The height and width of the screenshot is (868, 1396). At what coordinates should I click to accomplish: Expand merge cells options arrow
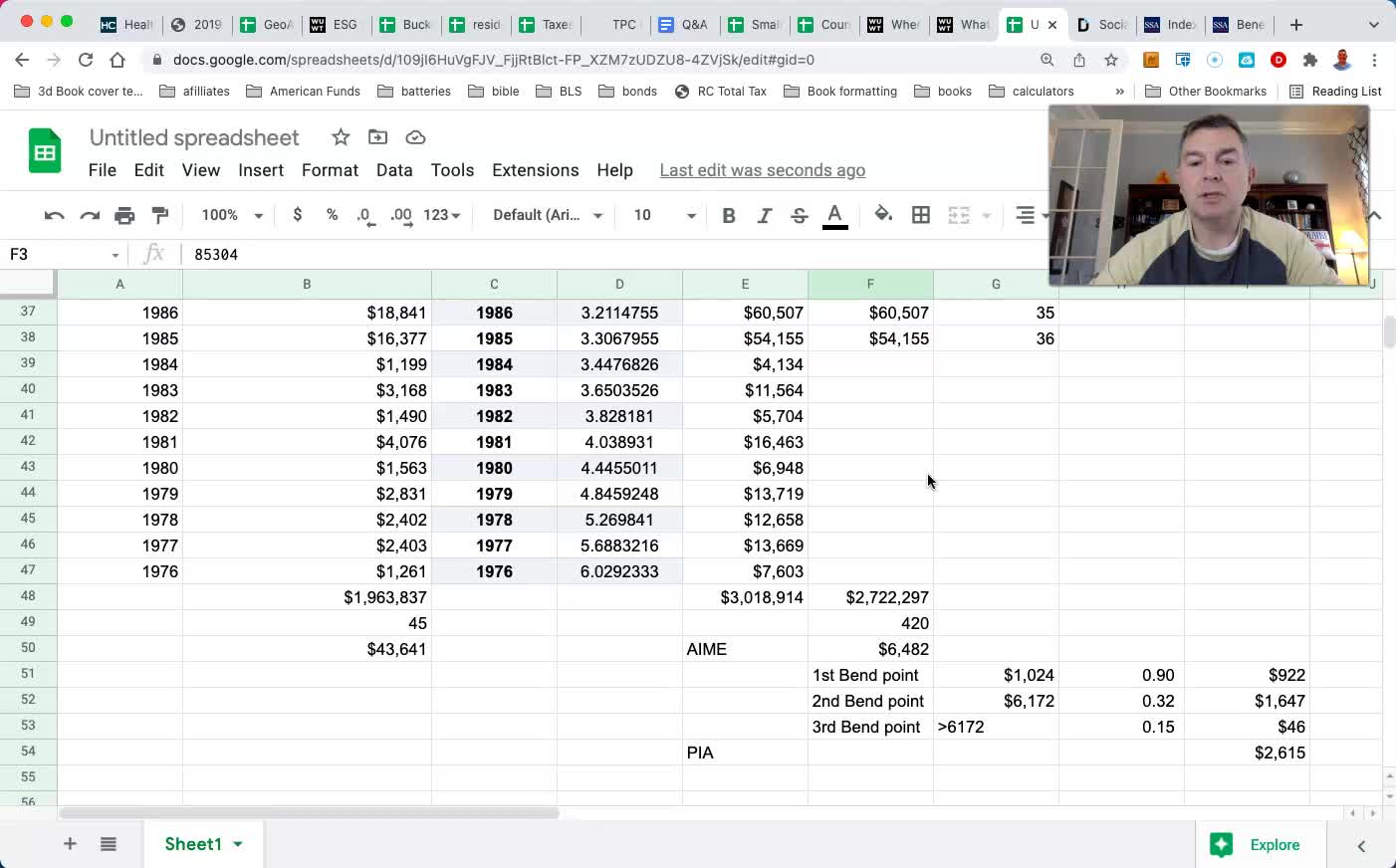coord(987,215)
